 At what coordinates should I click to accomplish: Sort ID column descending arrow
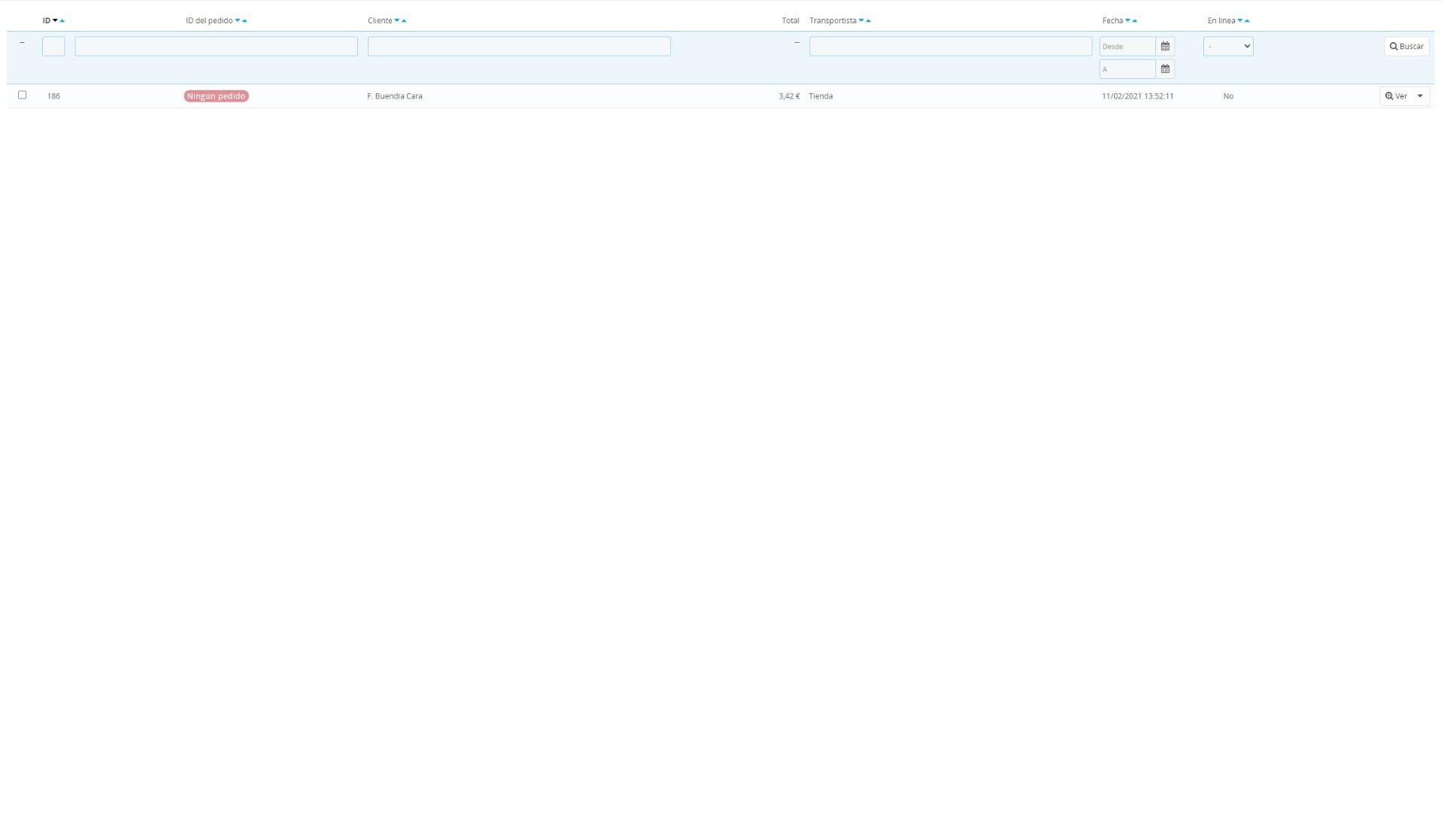pyautogui.click(x=55, y=21)
